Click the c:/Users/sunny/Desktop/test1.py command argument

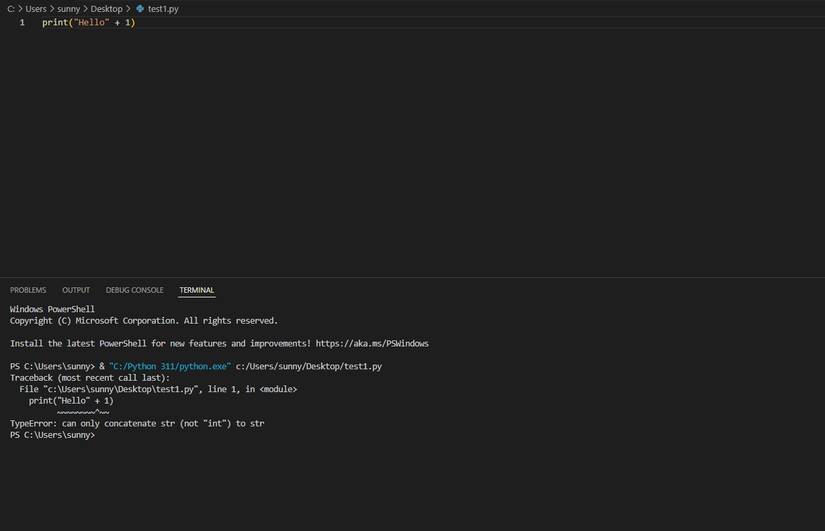pyautogui.click(x=309, y=366)
